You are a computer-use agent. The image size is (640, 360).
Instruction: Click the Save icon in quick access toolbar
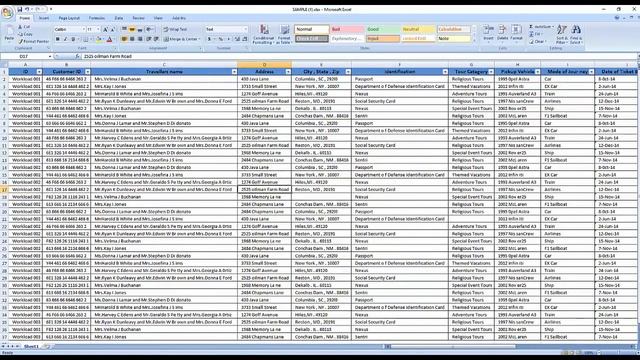click(x=20, y=9)
